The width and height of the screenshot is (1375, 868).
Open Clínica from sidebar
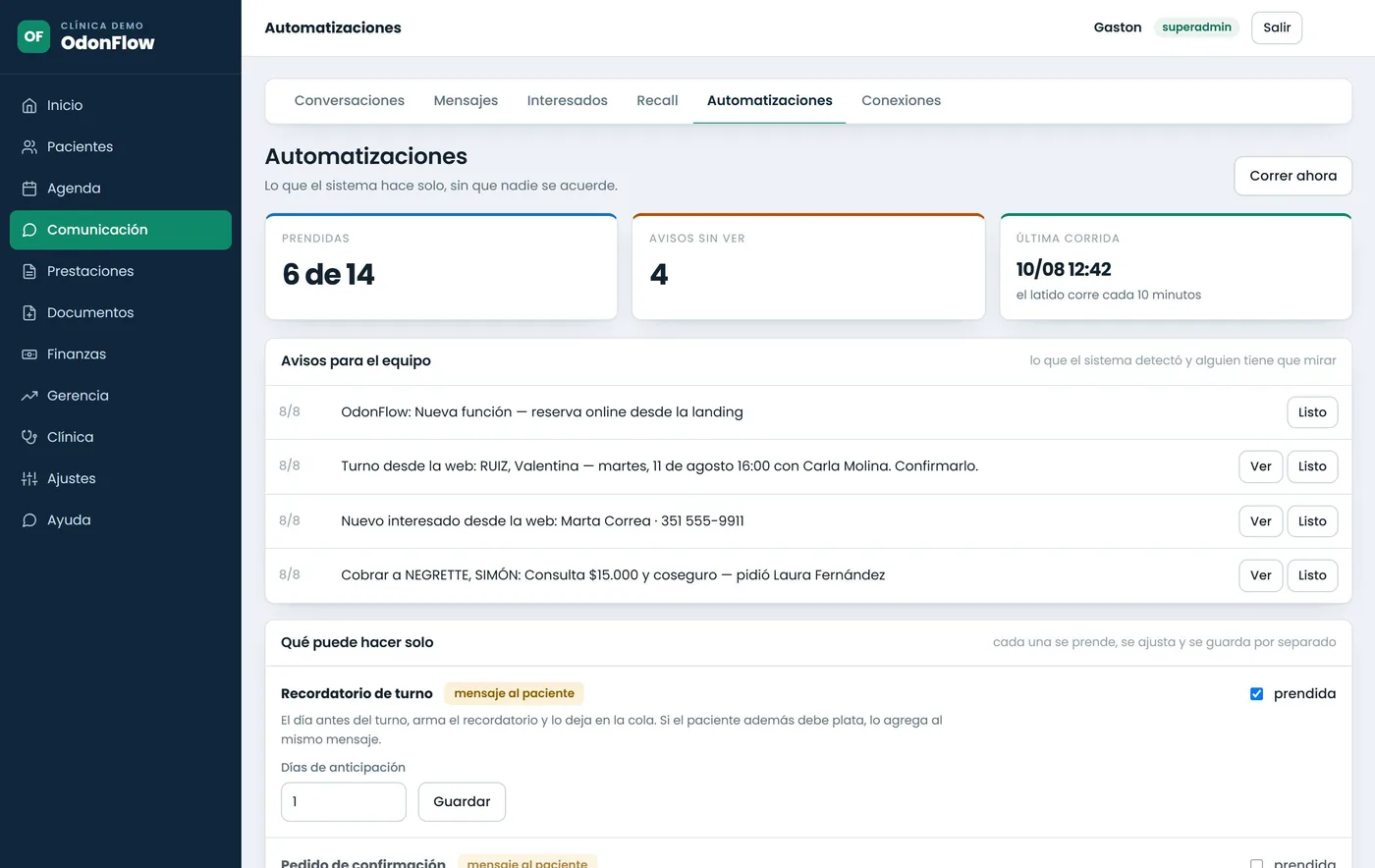pyautogui.click(x=121, y=437)
